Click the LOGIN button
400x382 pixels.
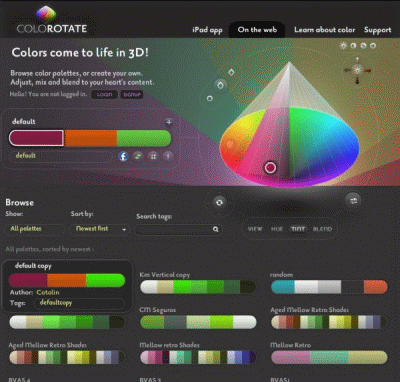pyautogui.click(x=104, y=94)
